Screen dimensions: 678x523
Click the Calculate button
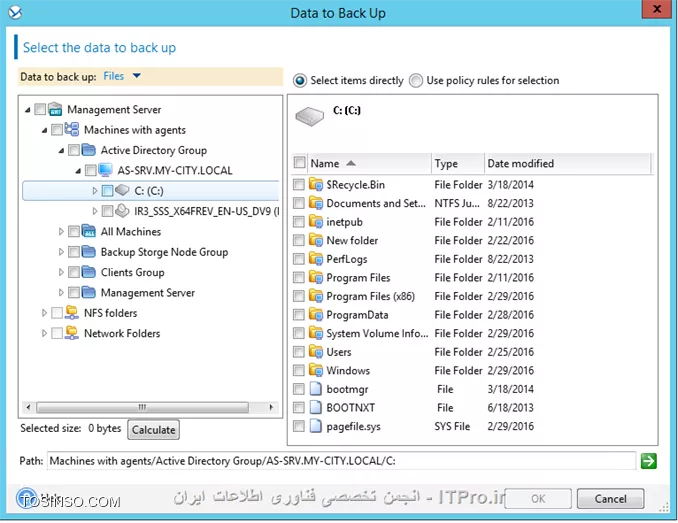point(154,430)
